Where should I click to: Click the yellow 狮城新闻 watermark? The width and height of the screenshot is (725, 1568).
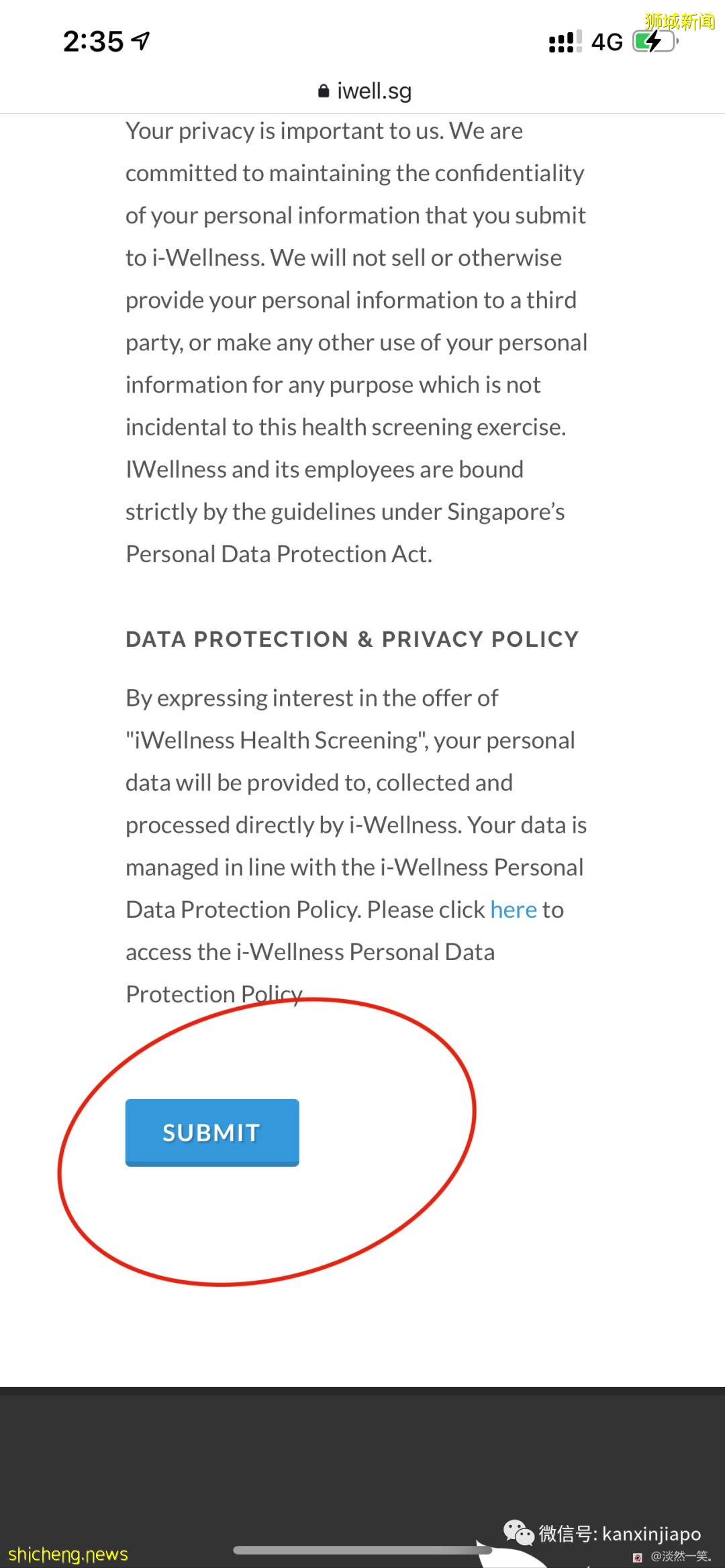point(679,21)
